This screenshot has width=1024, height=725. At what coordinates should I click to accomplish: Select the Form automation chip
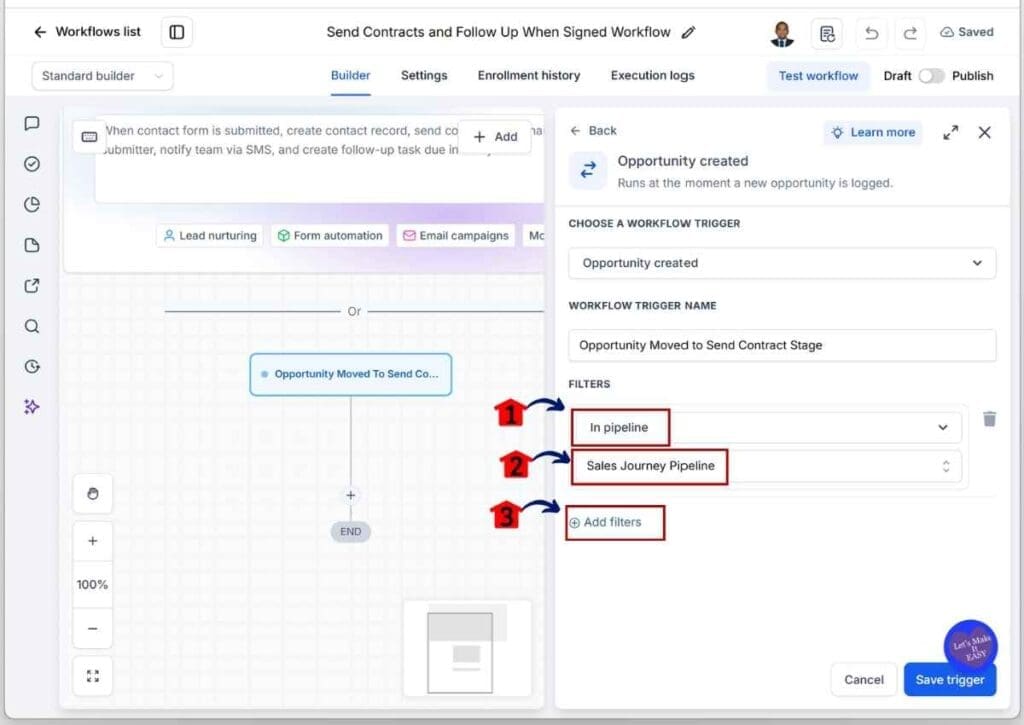click(330, 235)
